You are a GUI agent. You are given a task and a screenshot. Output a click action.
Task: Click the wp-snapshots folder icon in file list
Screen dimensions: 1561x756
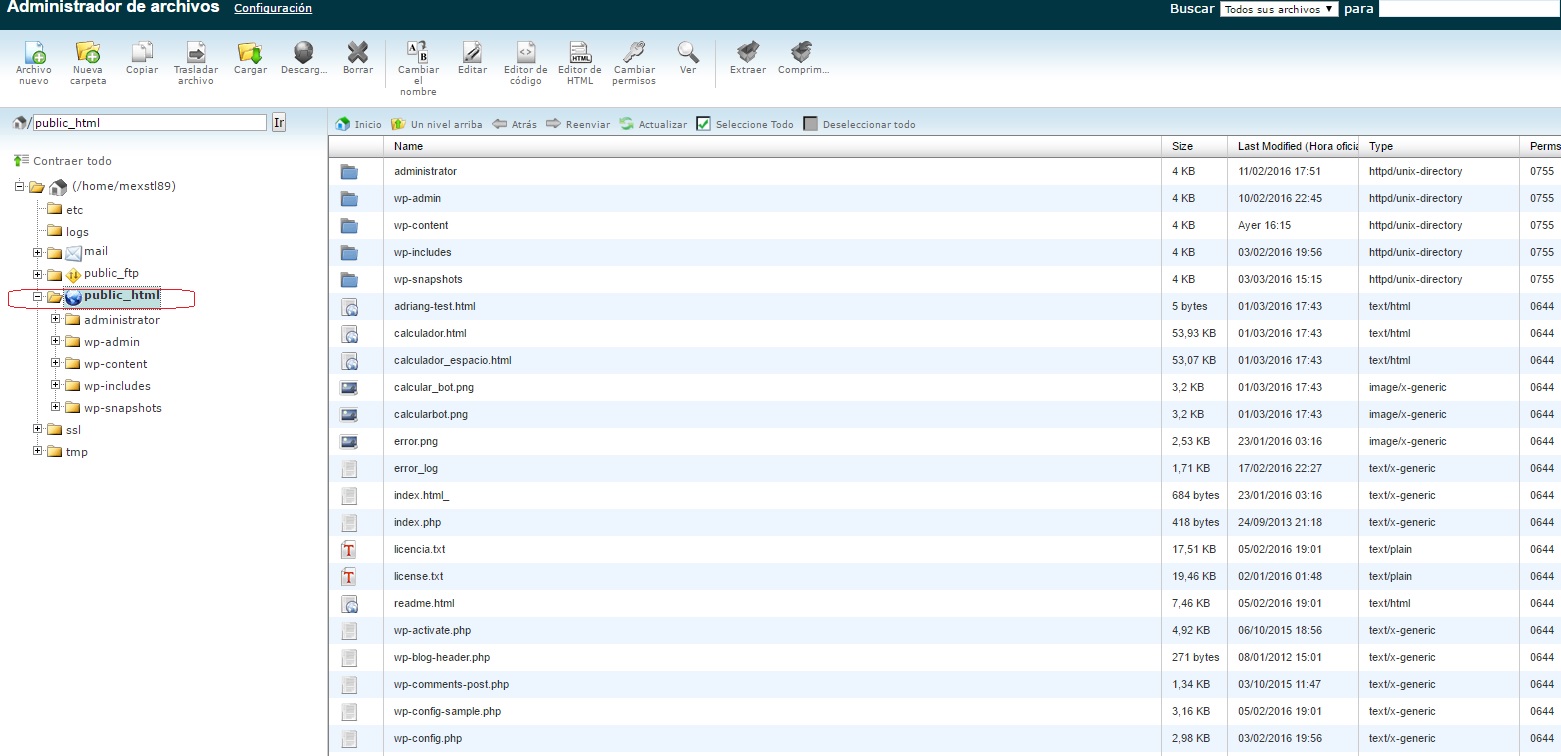[349, 279]
